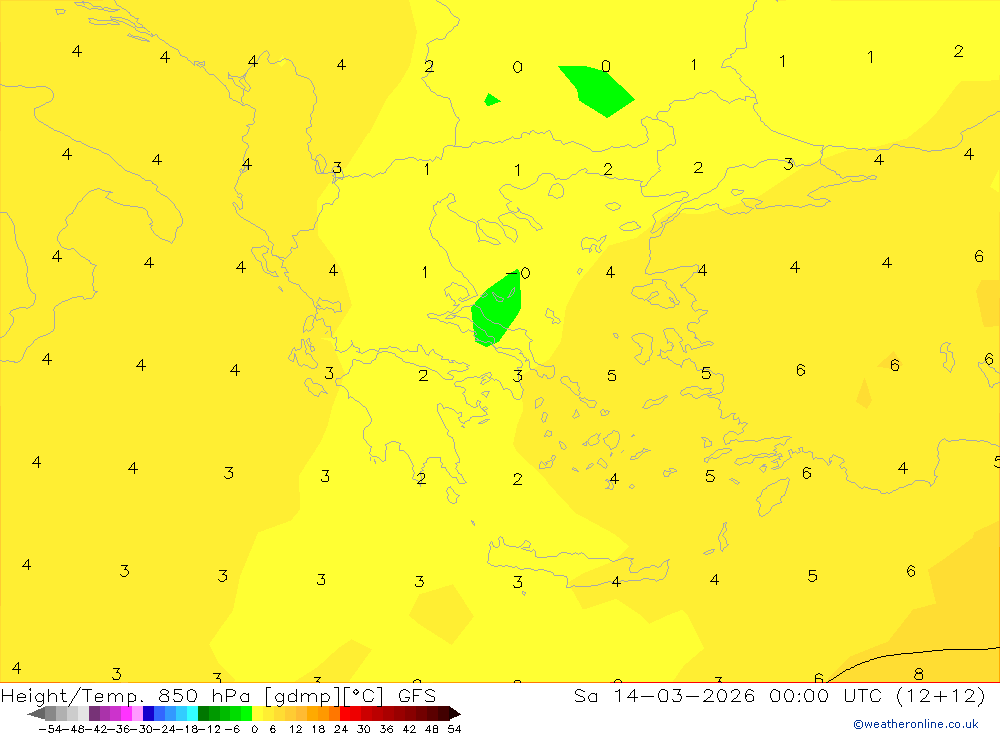Viewport: 1000px width, 733px height.
Task: Click the small green triangle near the top
Action: 492,100
